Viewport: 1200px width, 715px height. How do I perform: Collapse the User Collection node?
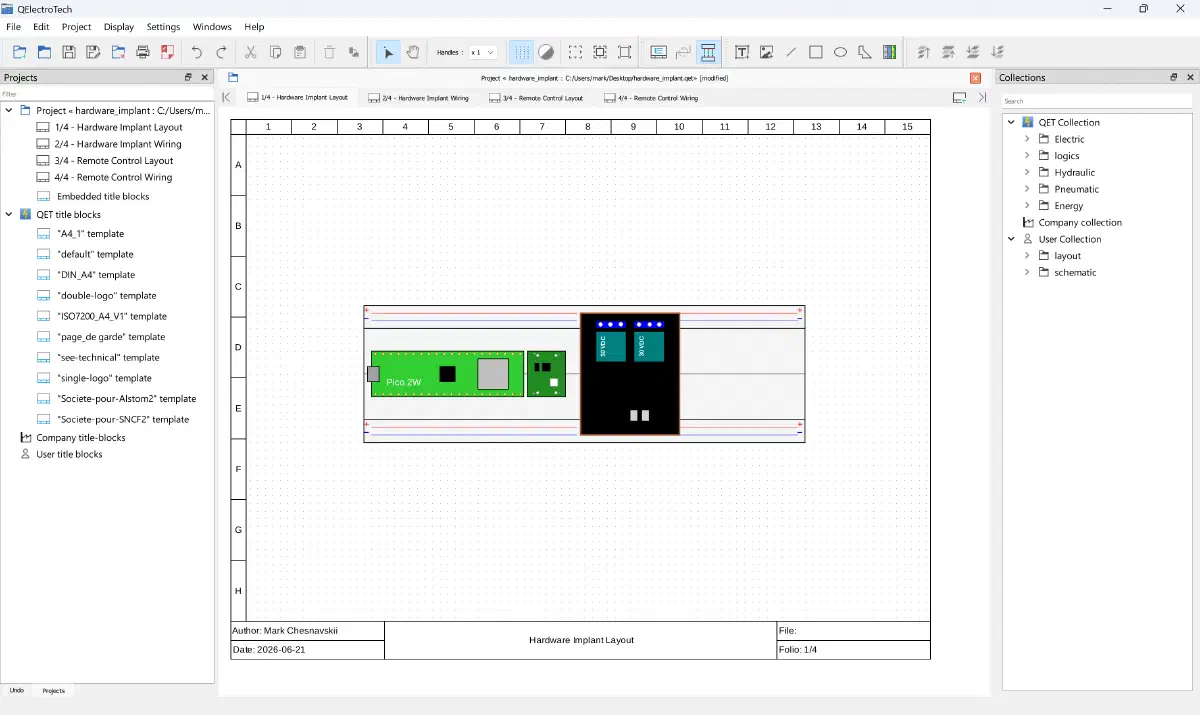(x=1011, y=239)
